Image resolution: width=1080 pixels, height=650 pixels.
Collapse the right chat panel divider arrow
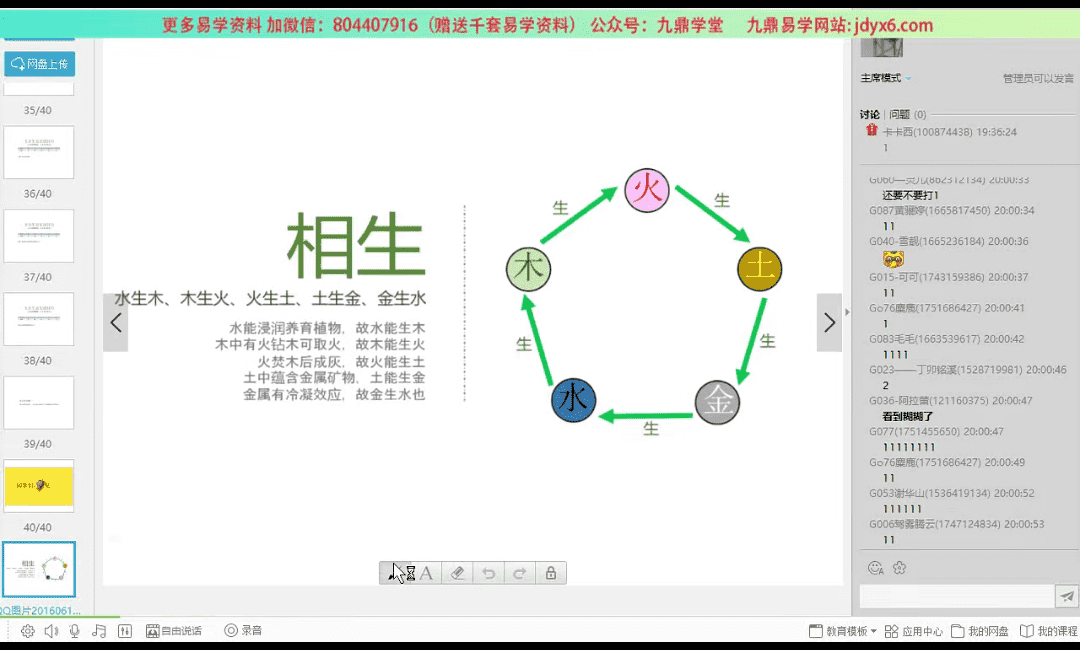coord(849,312)
